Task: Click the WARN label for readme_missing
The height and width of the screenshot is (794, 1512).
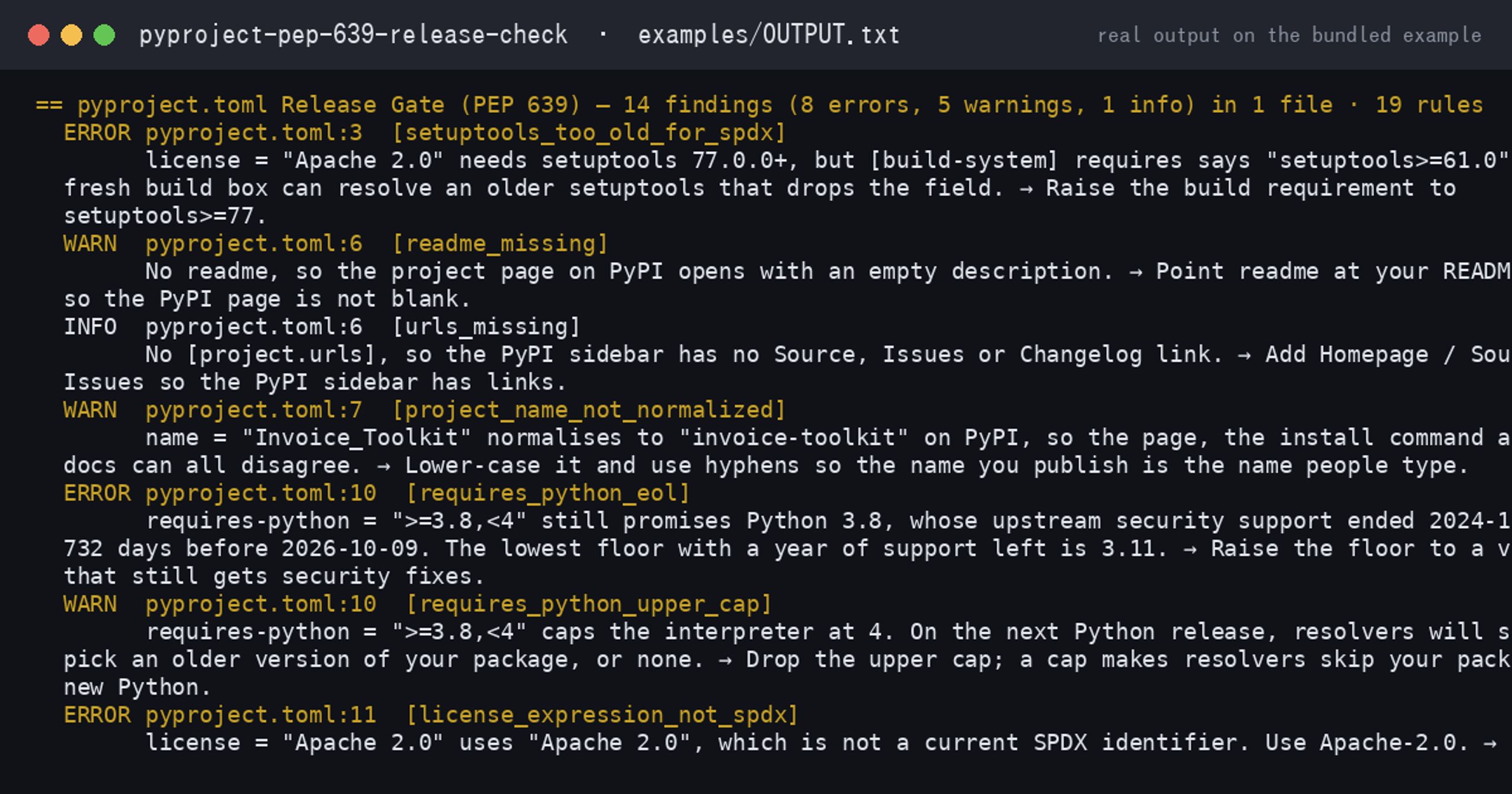Action: point(90,243)
